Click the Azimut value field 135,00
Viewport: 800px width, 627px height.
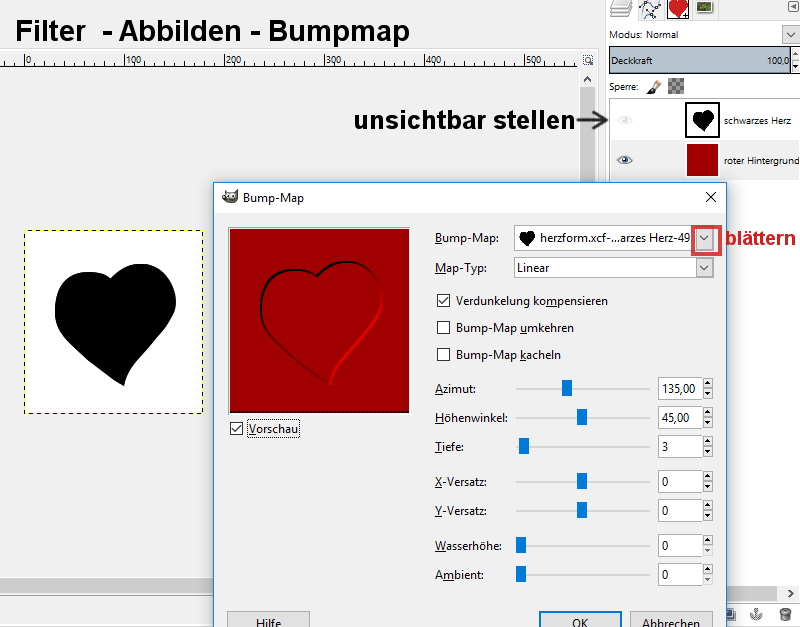point(680,389)
